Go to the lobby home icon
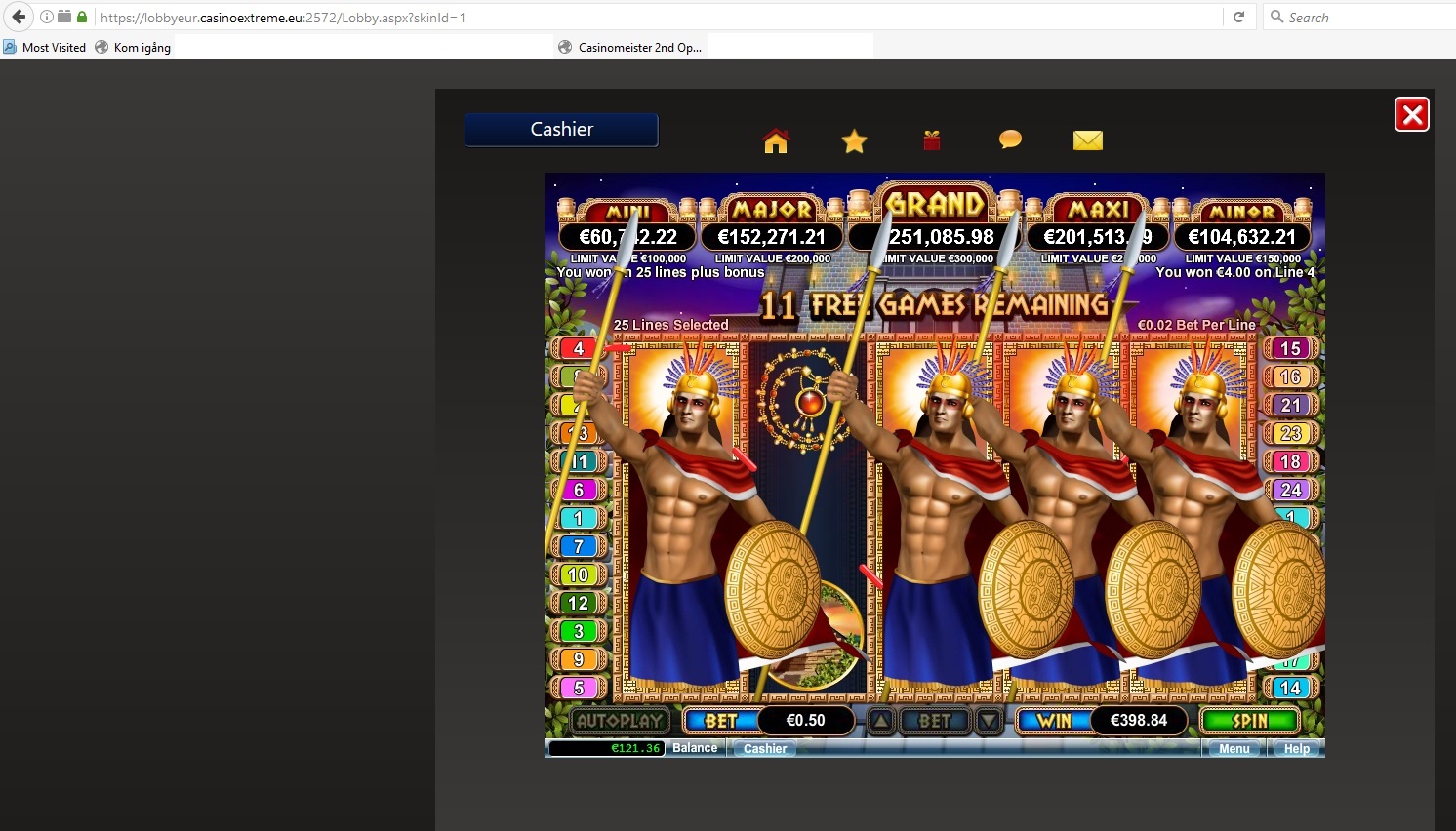The image size is (1456, 831). pyautogui.click(x=776, y=141)
